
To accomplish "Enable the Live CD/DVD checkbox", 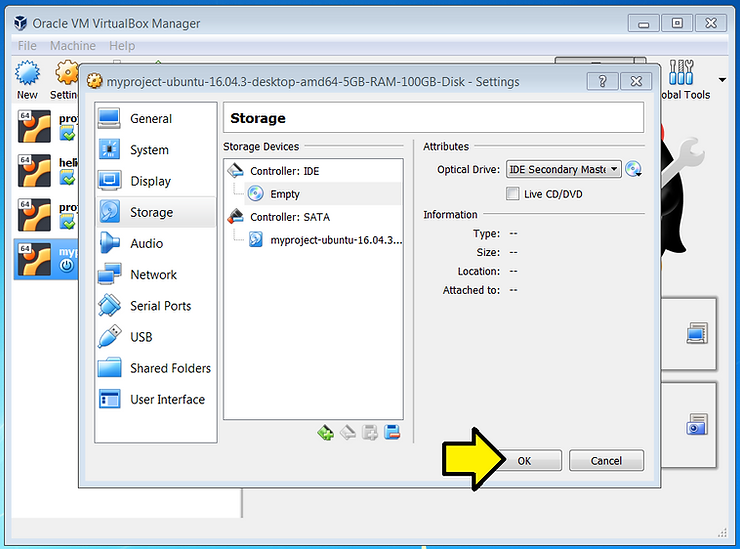I will (x=513, y=194).
